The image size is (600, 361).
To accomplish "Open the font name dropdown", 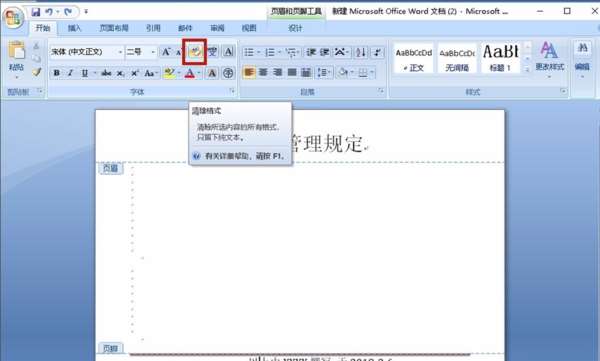I will (x=120, y=52).
